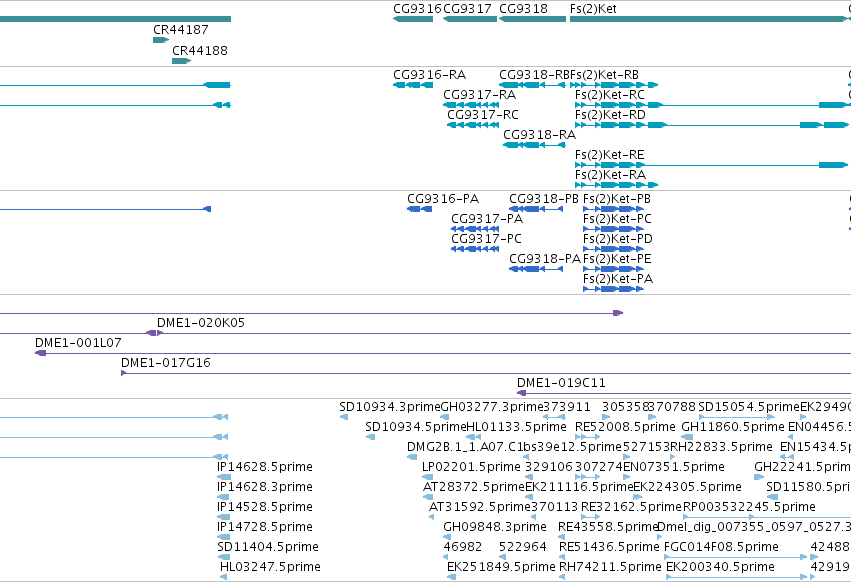Click EST label IP14528.5prime
The height and width of the screenshot is (582, 851).
(x=265, y=507)
